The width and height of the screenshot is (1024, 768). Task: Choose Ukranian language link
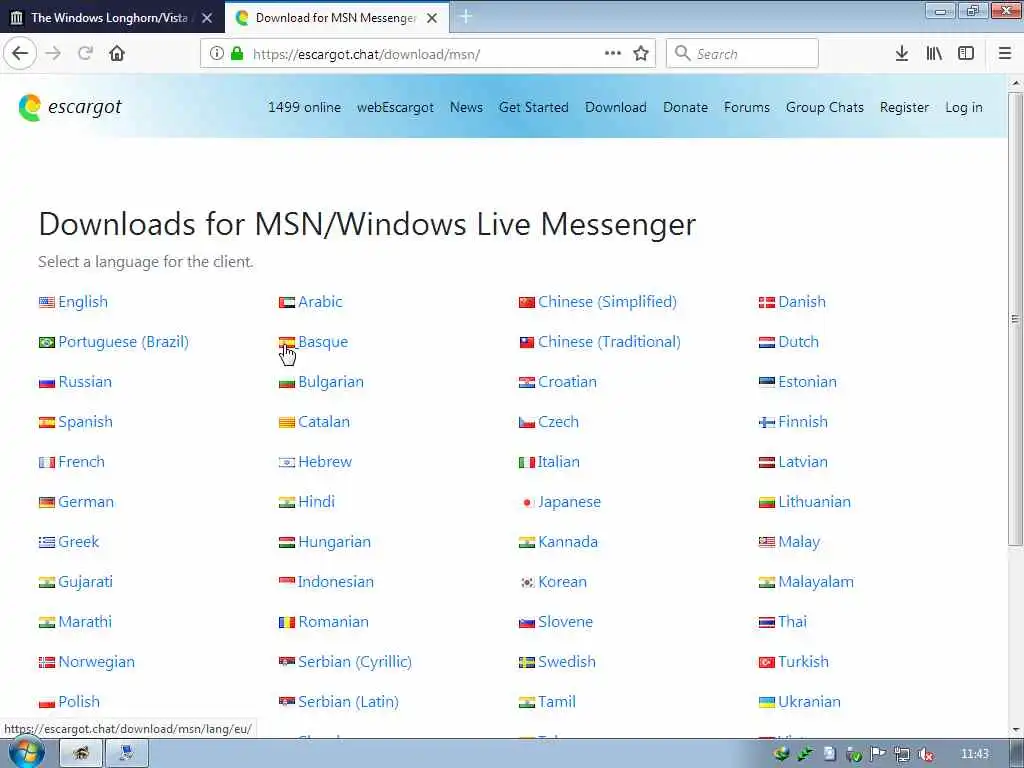coord(810,701)
